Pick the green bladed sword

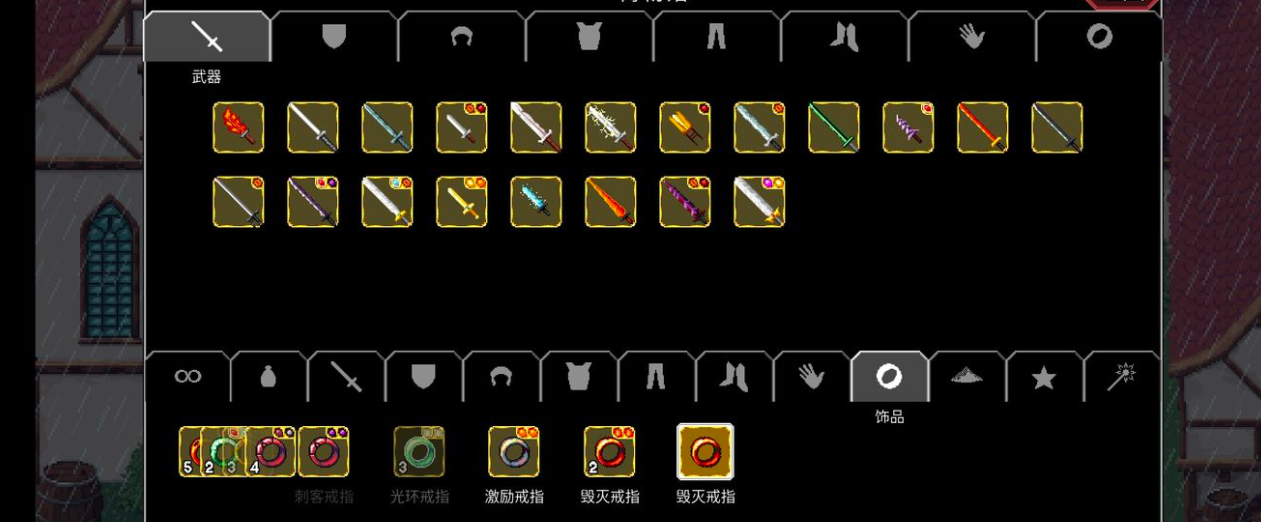[x=833, y=128]
